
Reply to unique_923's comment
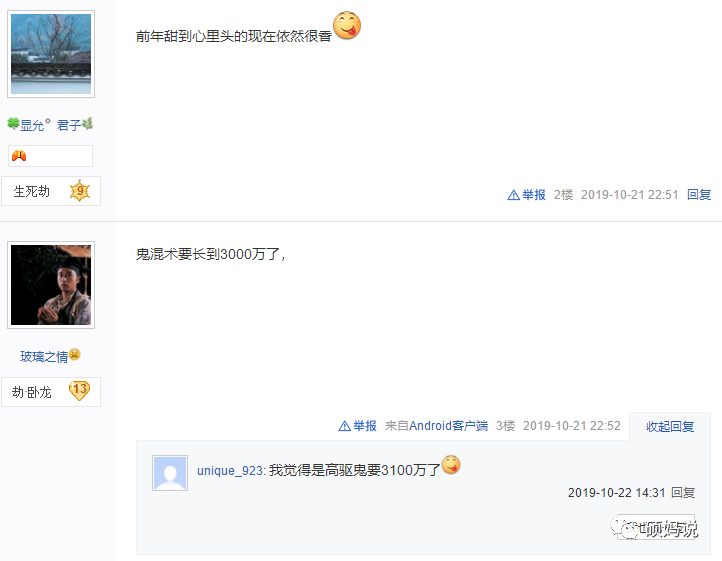click(x=683, y=493)
